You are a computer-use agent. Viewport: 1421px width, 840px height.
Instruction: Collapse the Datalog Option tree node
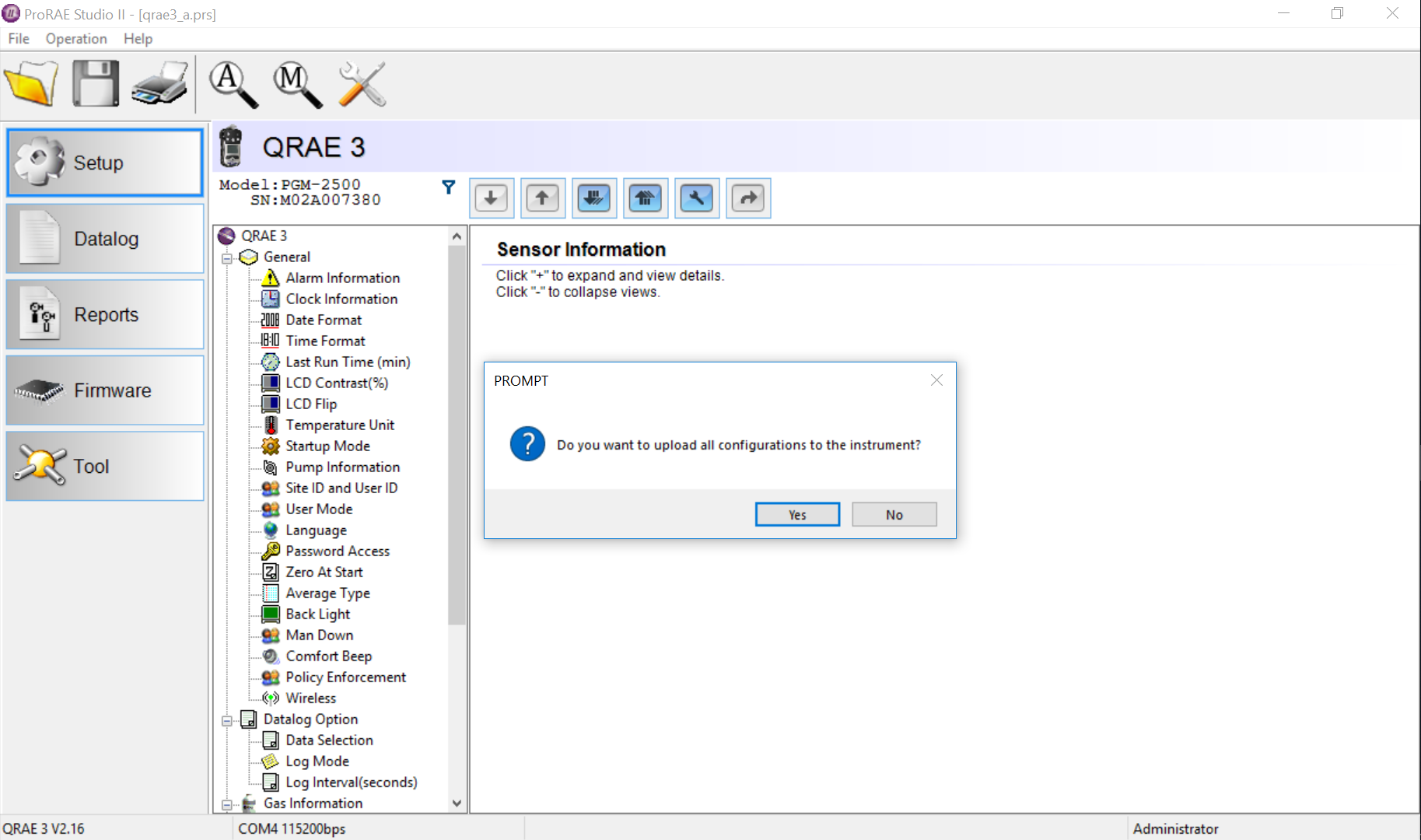coord(227,720)
